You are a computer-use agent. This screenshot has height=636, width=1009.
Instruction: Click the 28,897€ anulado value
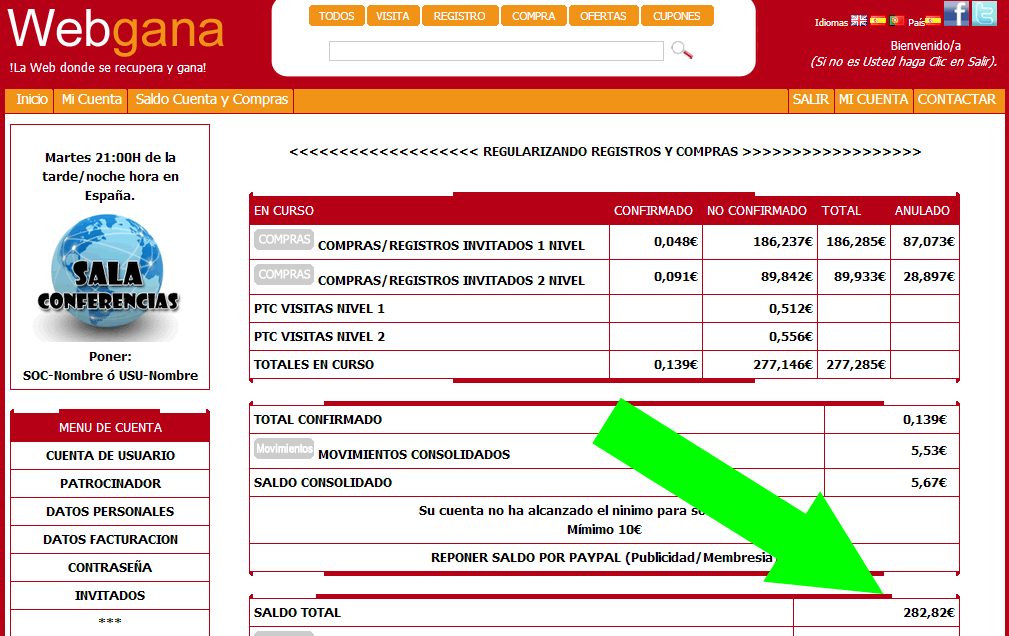pyautogui.click(x=929, y=277)
